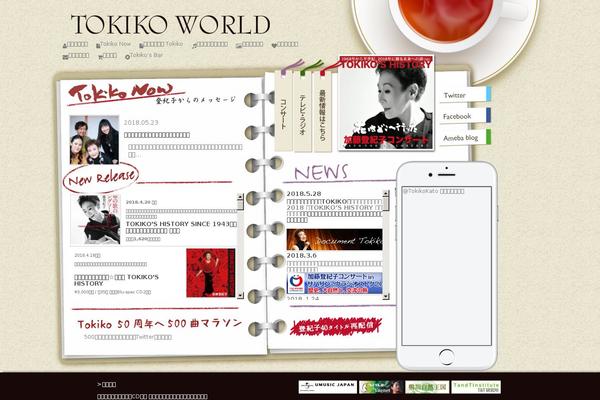Screen dimensions: 600x400
Task: Open the Ameba blog side tab
Action: coord(465,137)
